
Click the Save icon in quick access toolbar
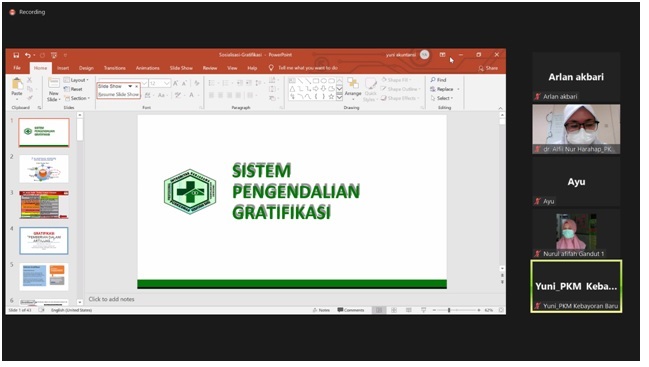16,55
